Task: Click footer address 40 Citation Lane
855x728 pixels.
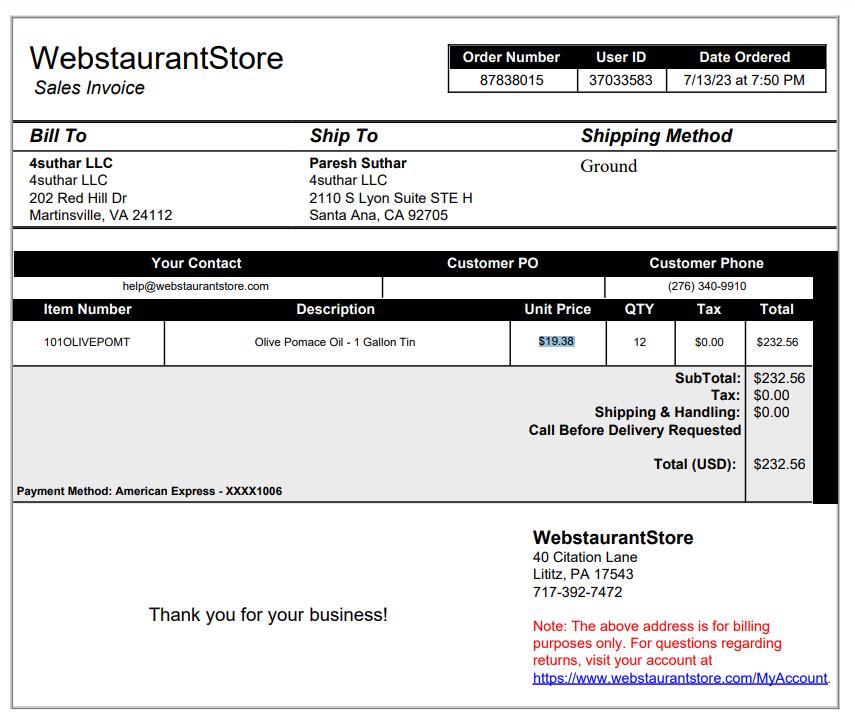Action: 585,557
